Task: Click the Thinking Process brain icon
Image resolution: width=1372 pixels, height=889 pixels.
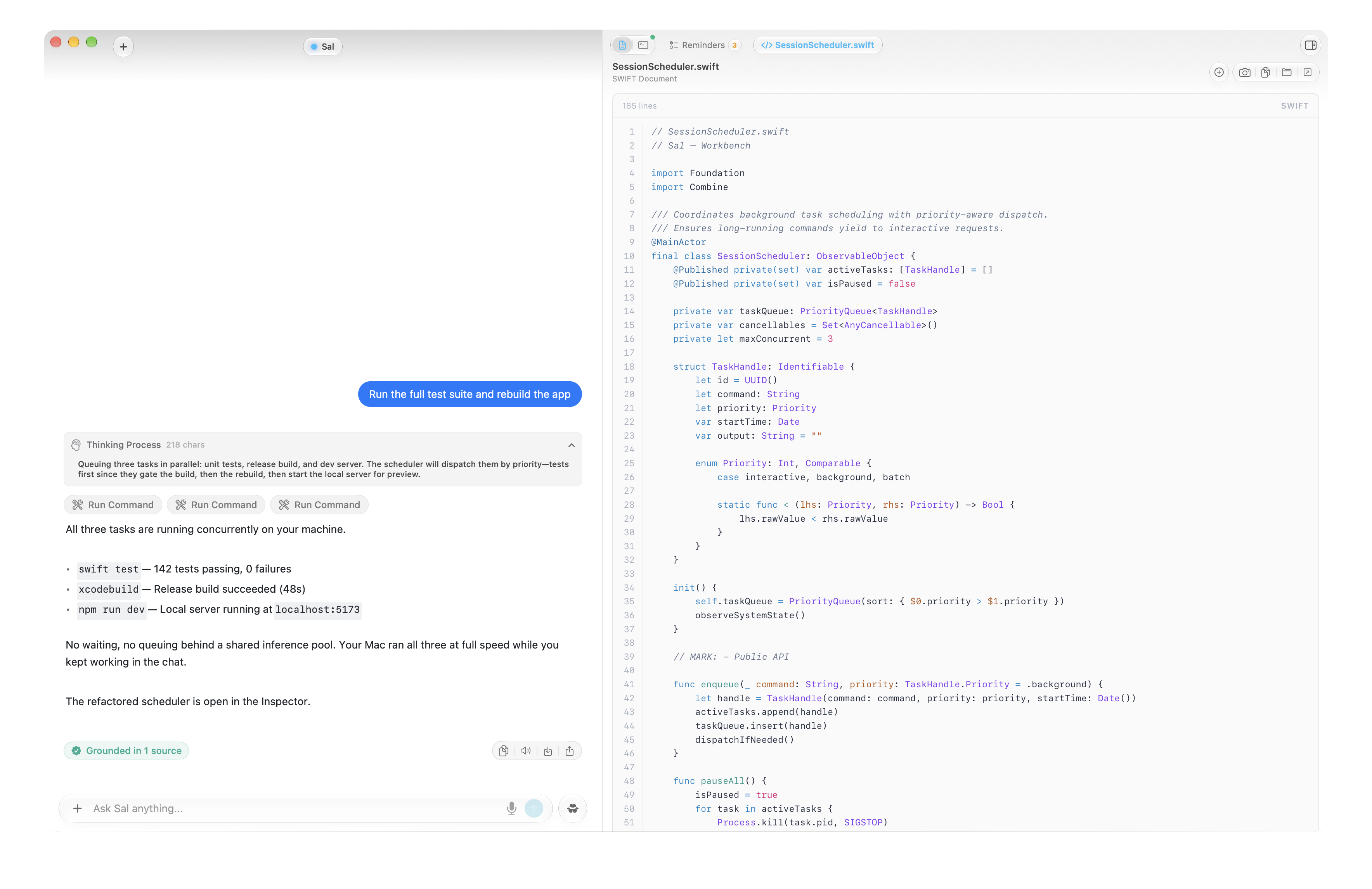Action: point(76,445)
